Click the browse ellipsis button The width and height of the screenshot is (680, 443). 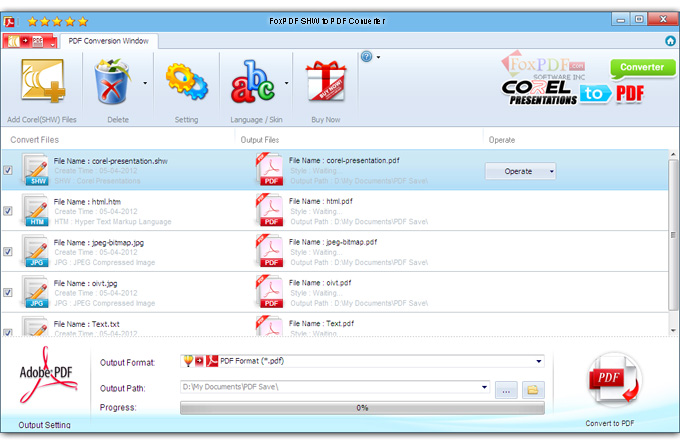pos(506,391)
